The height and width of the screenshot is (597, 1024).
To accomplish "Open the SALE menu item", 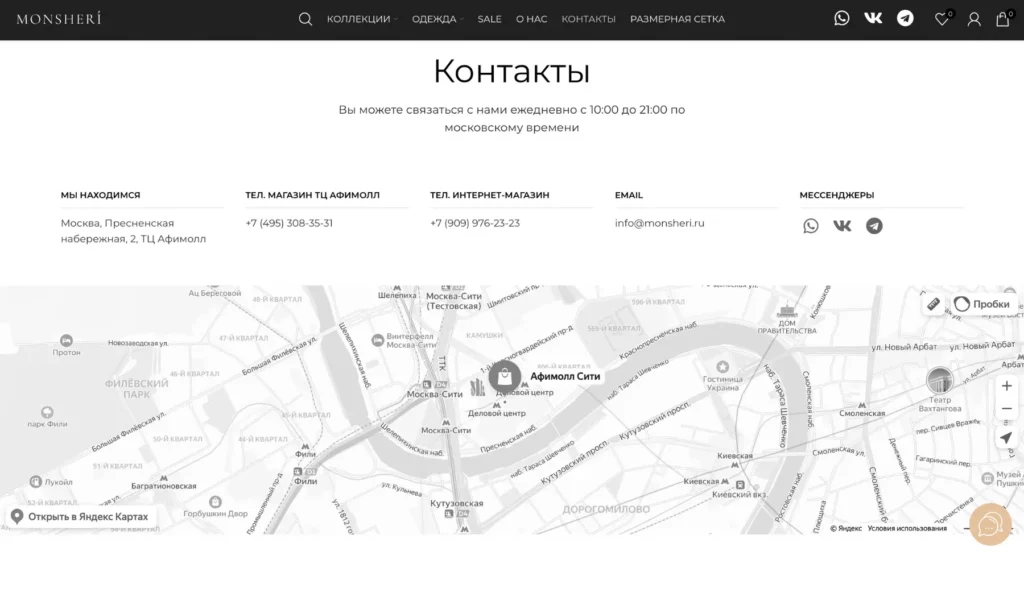I will pos(489,19).
